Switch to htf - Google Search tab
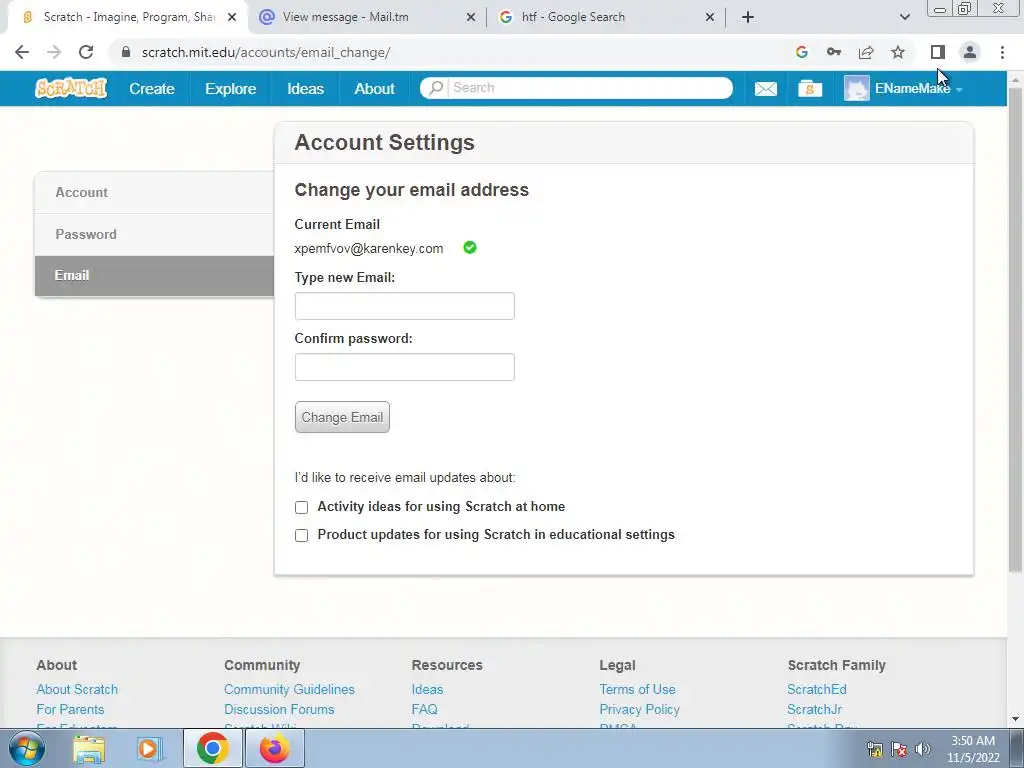Image resolution: width=1024 pixels, height=768 pixels. point(606,17)
